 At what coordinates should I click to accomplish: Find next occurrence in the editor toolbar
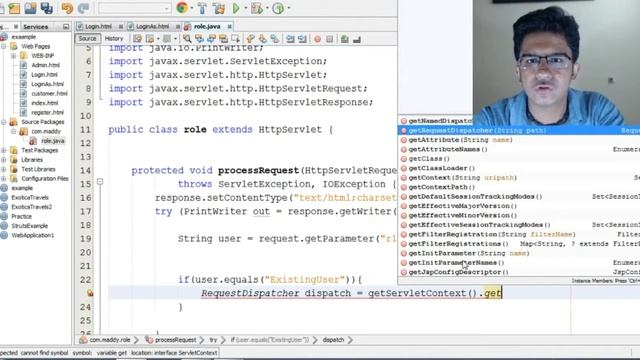click(x=211, y=39)
